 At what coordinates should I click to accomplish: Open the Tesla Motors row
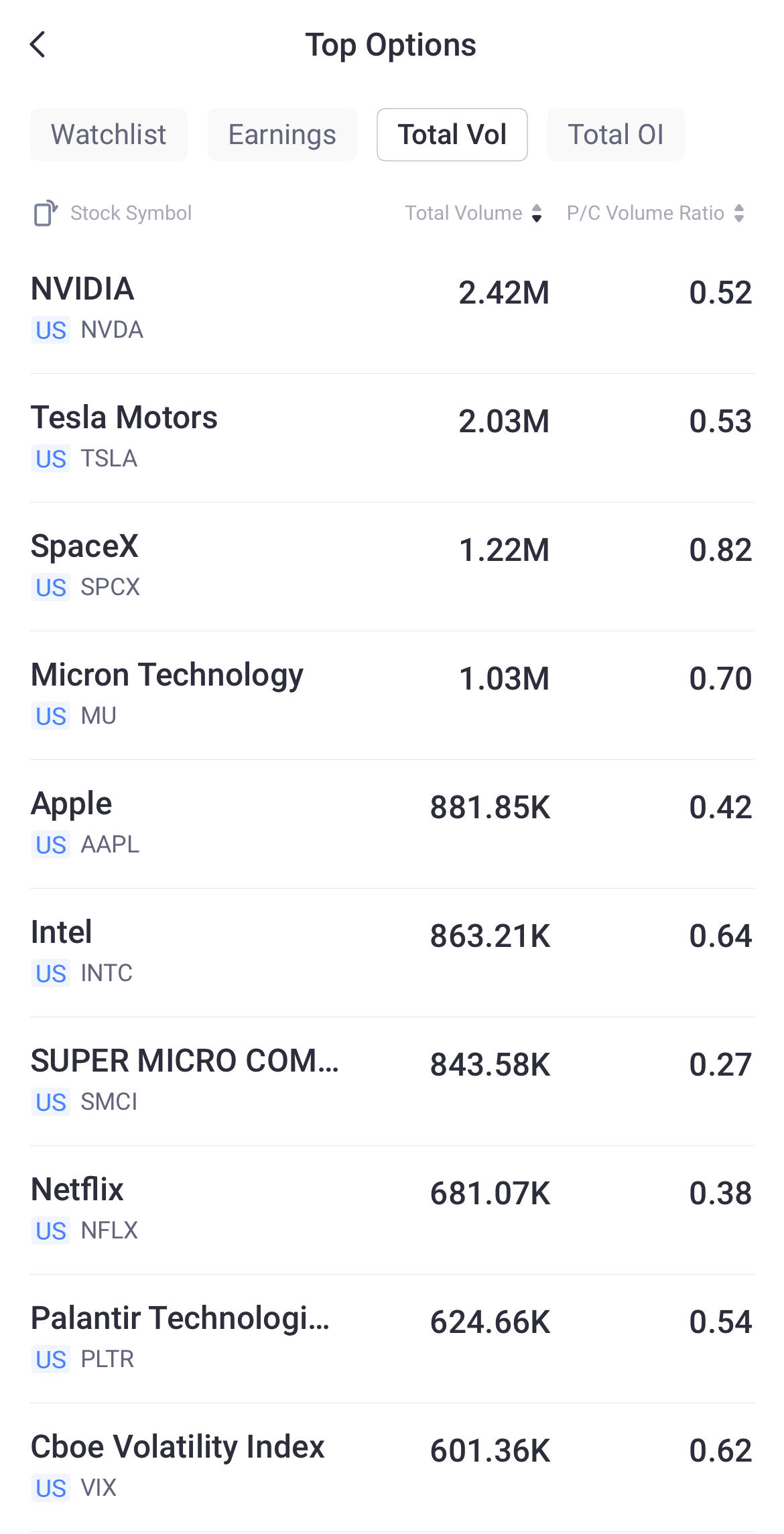click(392, 438)
